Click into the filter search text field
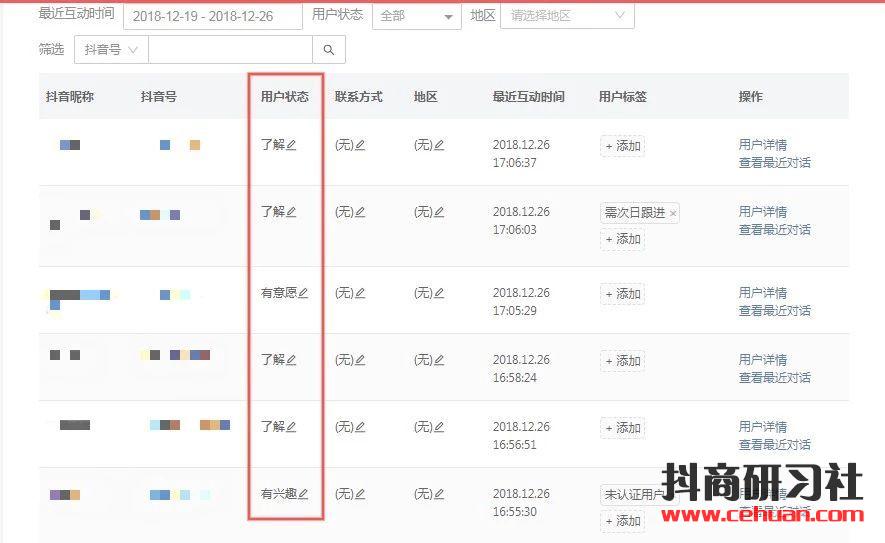The width and height of the screenshot is (885, 543). tap(230, 49)
